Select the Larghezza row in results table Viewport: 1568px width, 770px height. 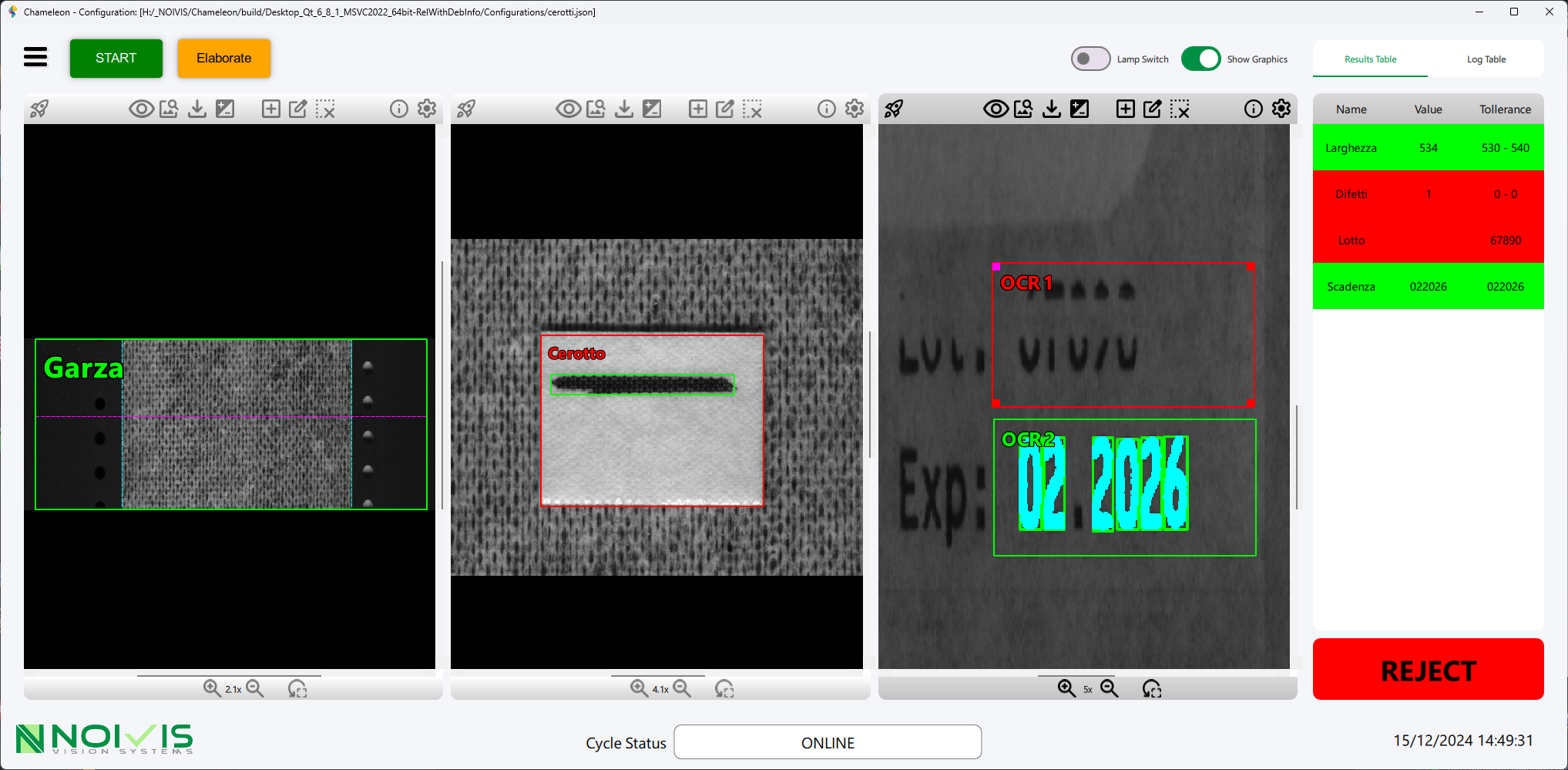tap(1429, 148)
